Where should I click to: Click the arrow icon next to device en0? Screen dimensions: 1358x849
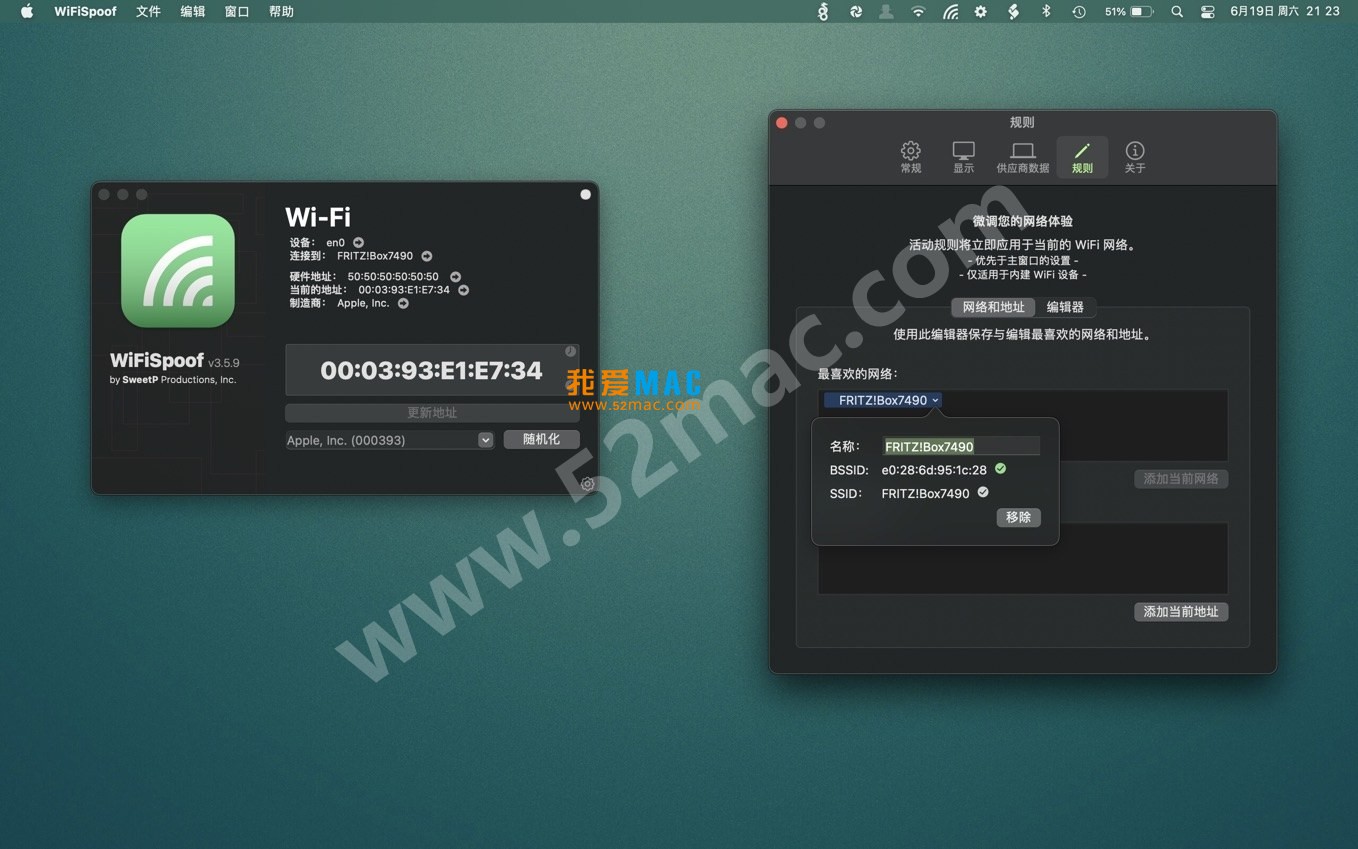tap(359, 243)
